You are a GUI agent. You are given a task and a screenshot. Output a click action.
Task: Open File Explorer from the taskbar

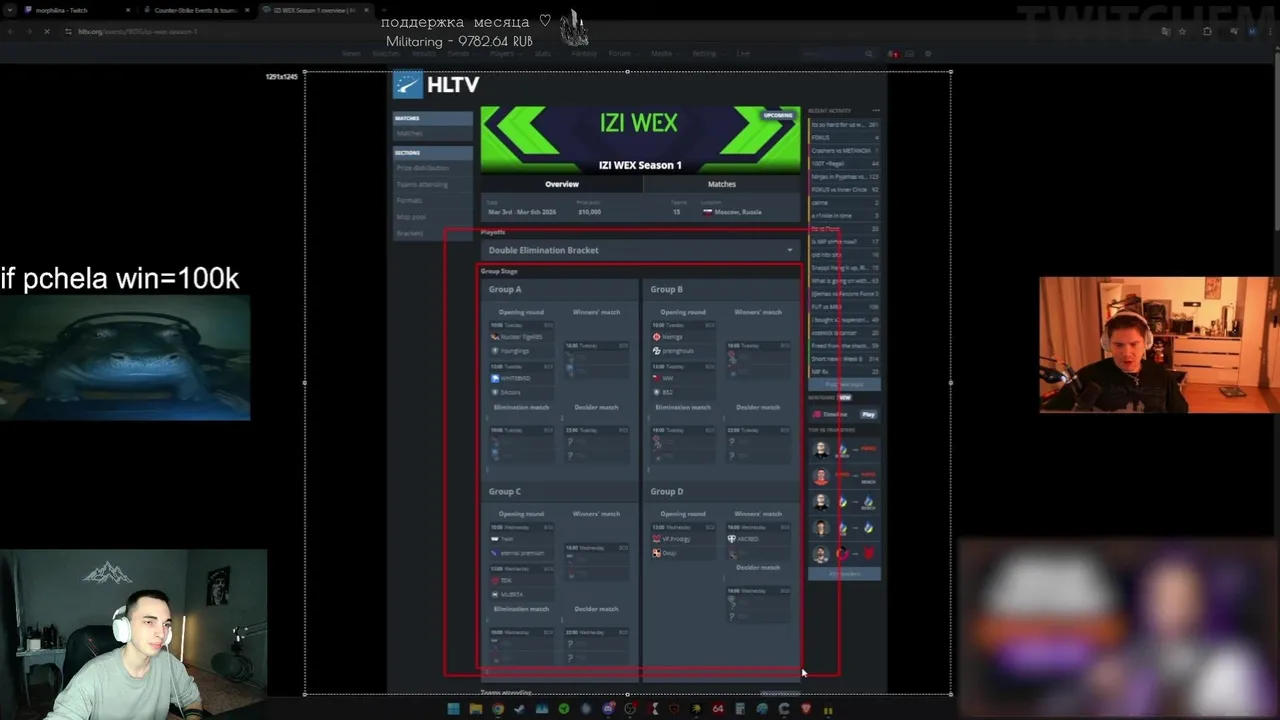click(x=475, y=709)
